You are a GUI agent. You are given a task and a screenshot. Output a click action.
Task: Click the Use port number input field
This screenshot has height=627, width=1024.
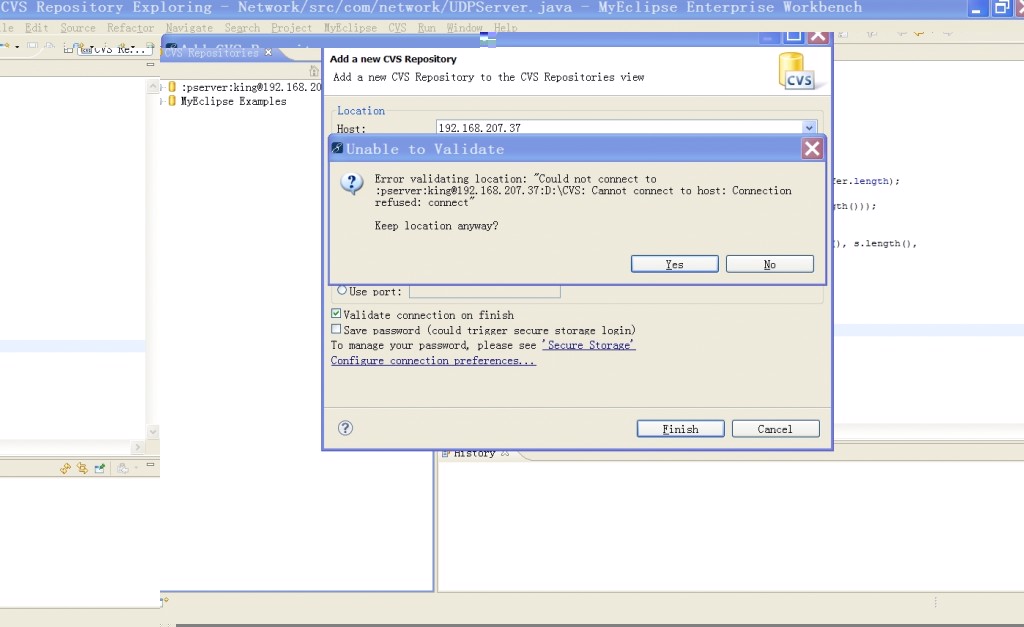[485, 291]
